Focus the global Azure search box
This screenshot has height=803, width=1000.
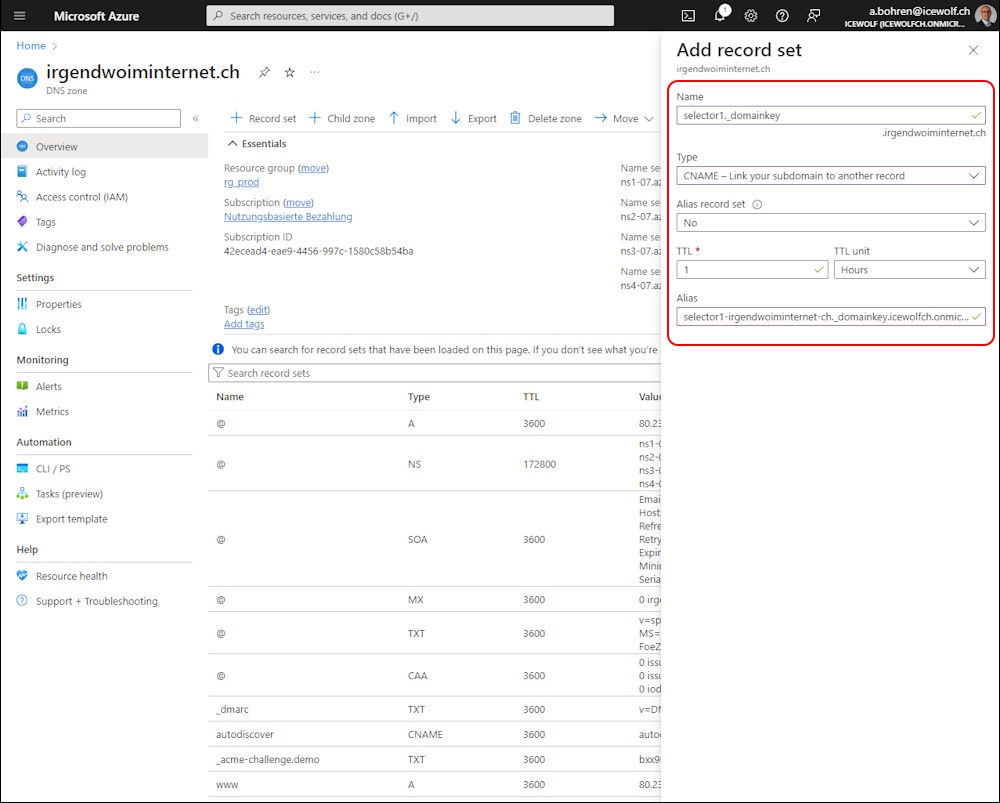click(x=410, y=16)
